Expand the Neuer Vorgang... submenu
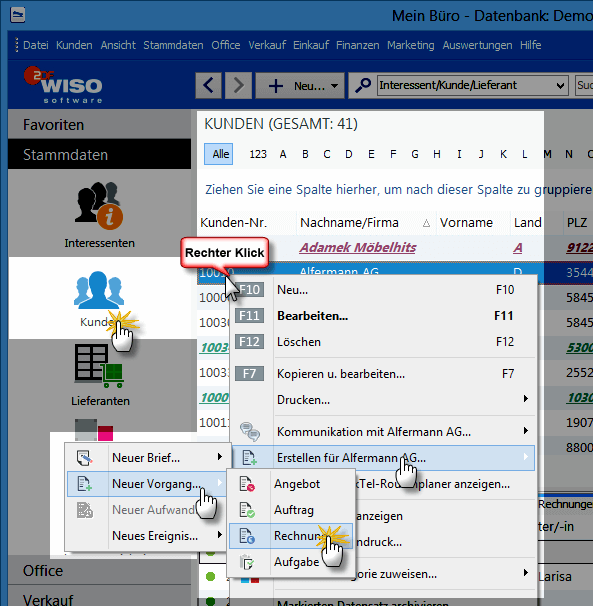 click(220, 483)
